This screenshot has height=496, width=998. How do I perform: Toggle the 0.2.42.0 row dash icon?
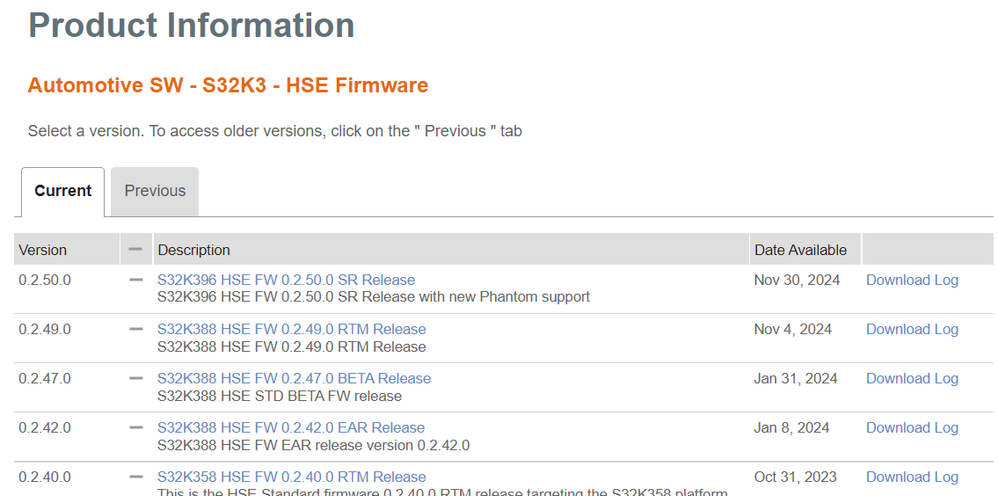[136, 427]
